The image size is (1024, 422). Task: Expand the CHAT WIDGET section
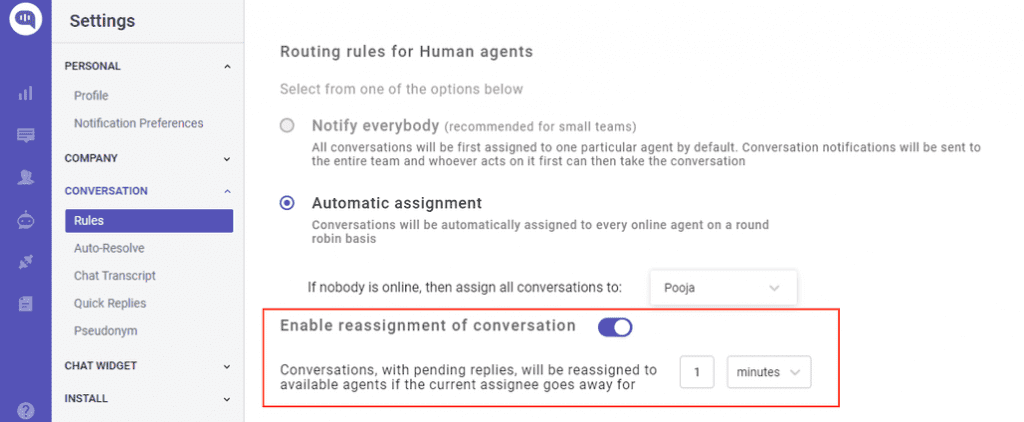[149, 366]
